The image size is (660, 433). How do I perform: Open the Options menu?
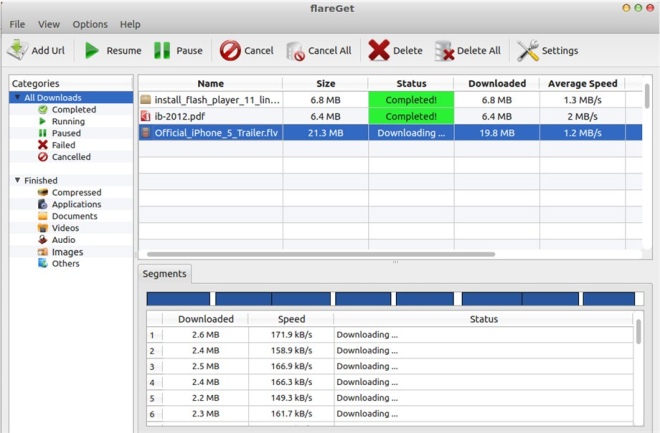click(90, 24)
